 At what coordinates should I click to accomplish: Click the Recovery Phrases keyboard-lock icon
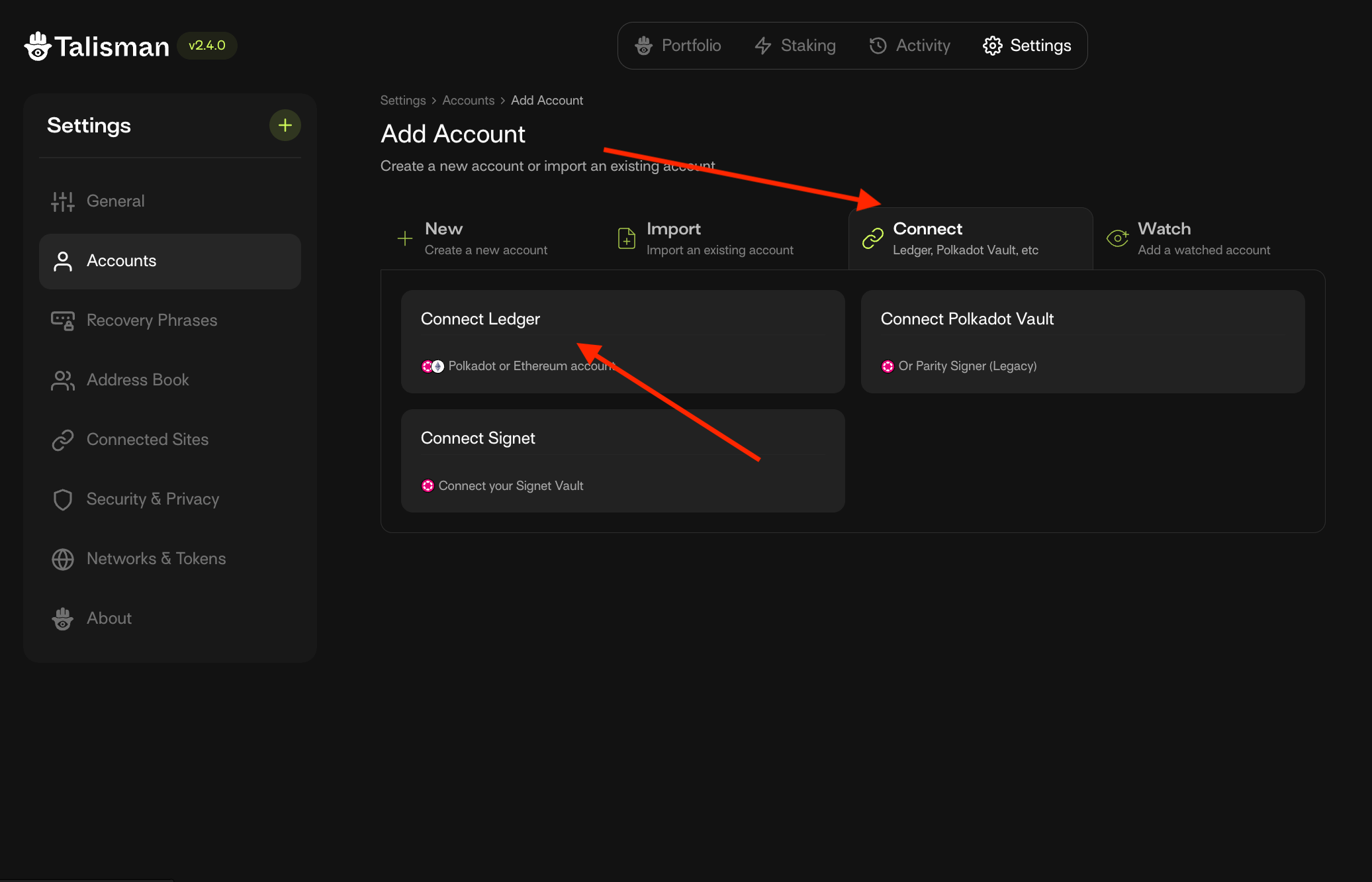[63, 320]
